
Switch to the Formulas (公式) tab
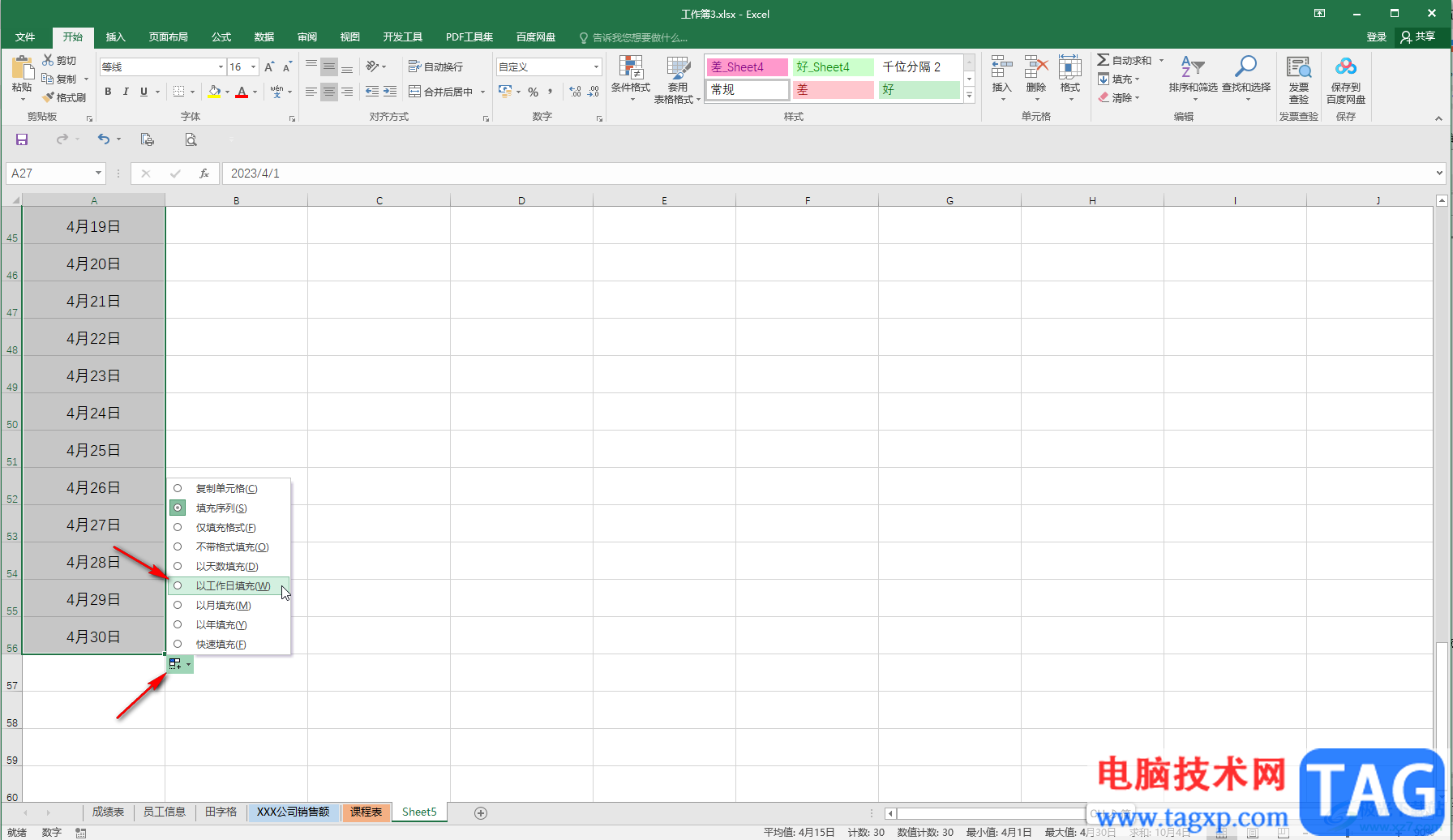click(x=221, y=37)
